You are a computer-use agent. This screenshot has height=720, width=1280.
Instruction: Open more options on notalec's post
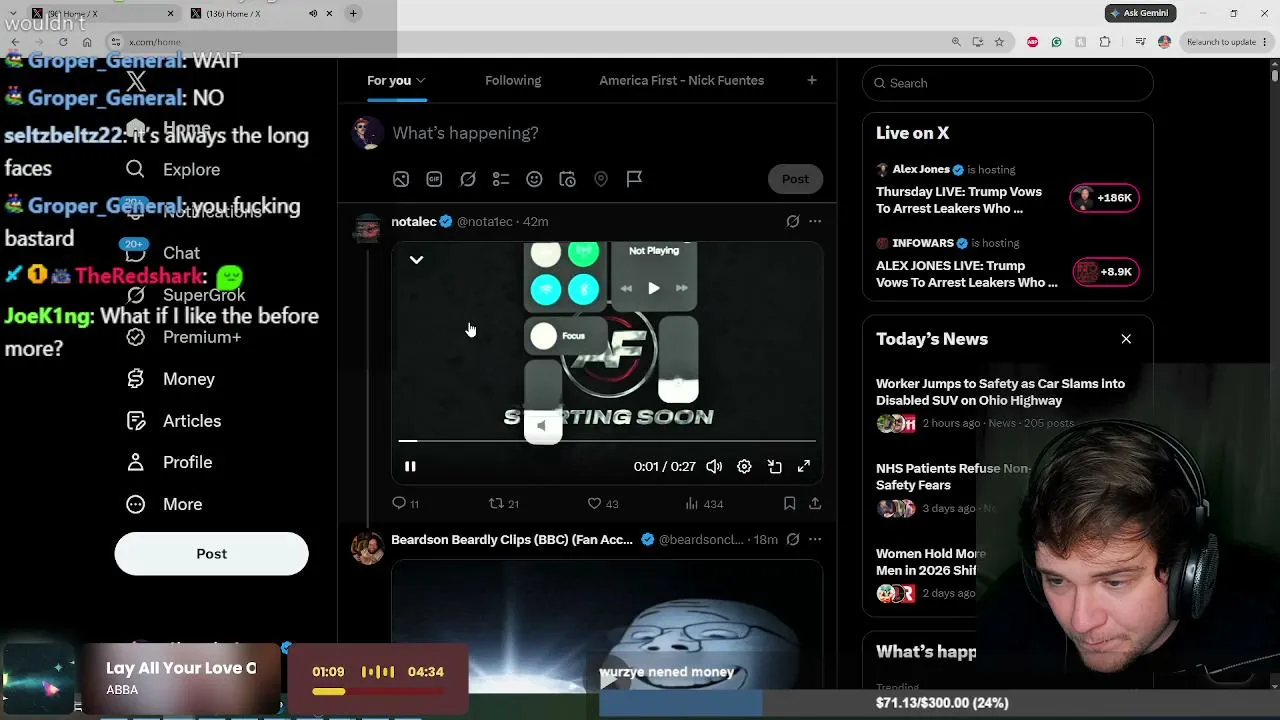[815, 222]
